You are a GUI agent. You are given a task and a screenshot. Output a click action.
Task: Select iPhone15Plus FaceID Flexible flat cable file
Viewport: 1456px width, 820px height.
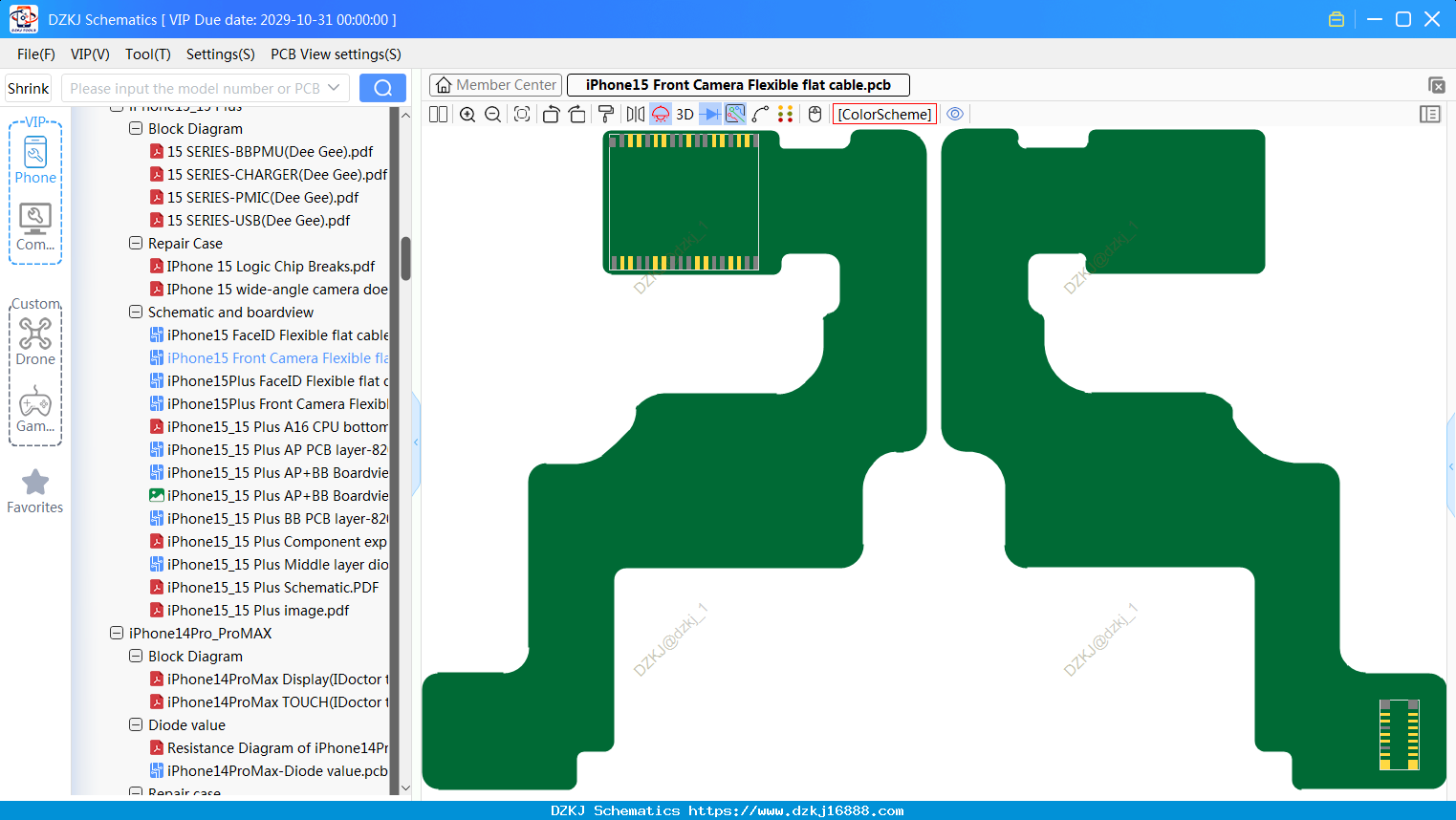tap(269, 381)
